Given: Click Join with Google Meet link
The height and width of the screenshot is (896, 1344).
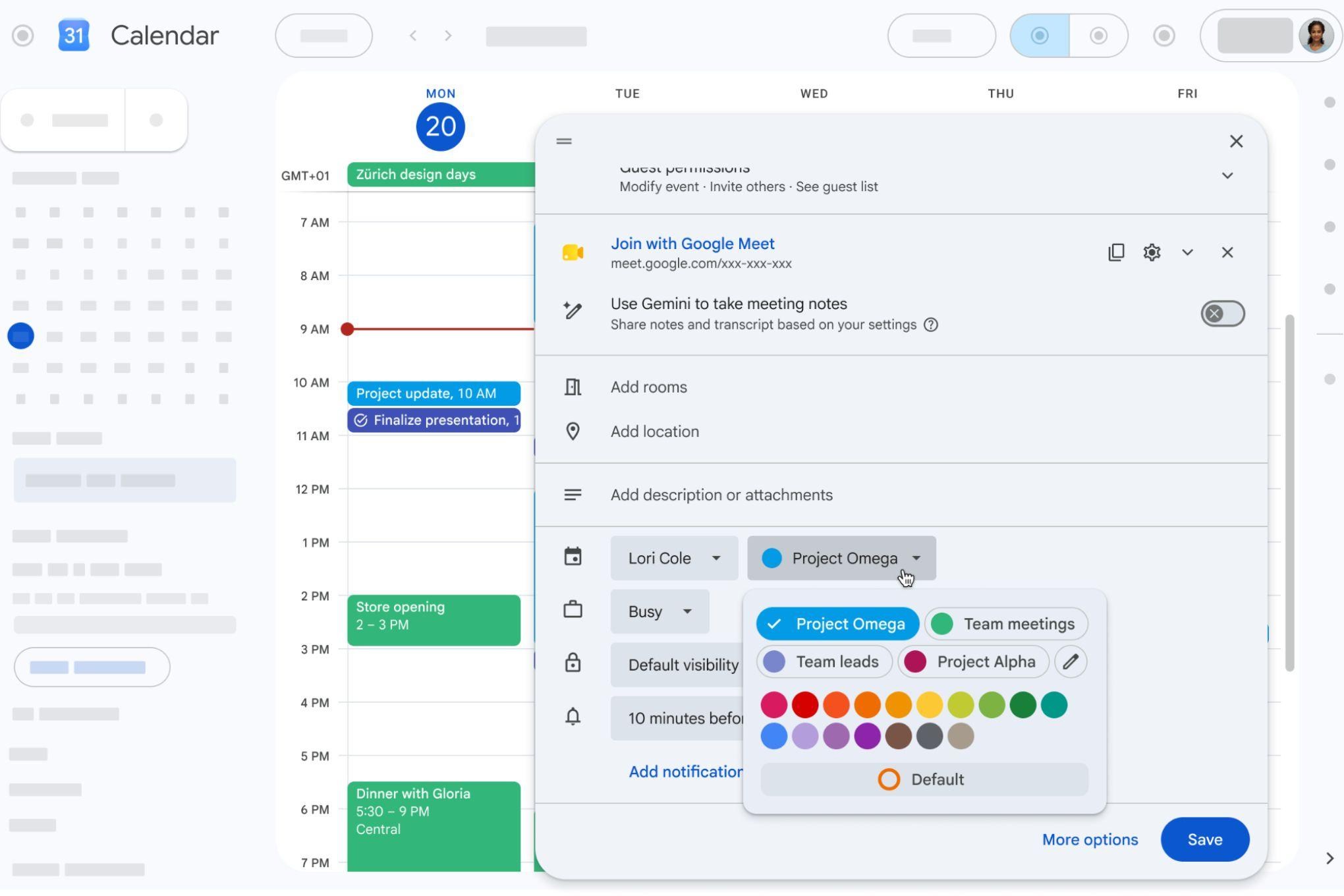Looking at the screenshot, I should point(692,244).
